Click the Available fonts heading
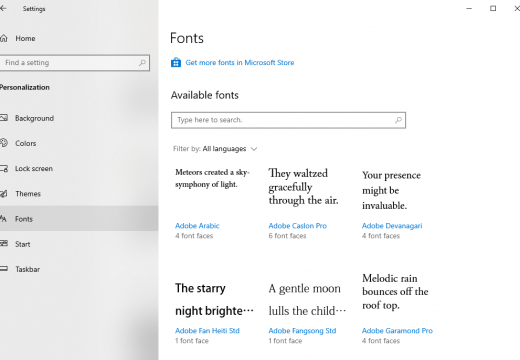 [x=205, y=95]
